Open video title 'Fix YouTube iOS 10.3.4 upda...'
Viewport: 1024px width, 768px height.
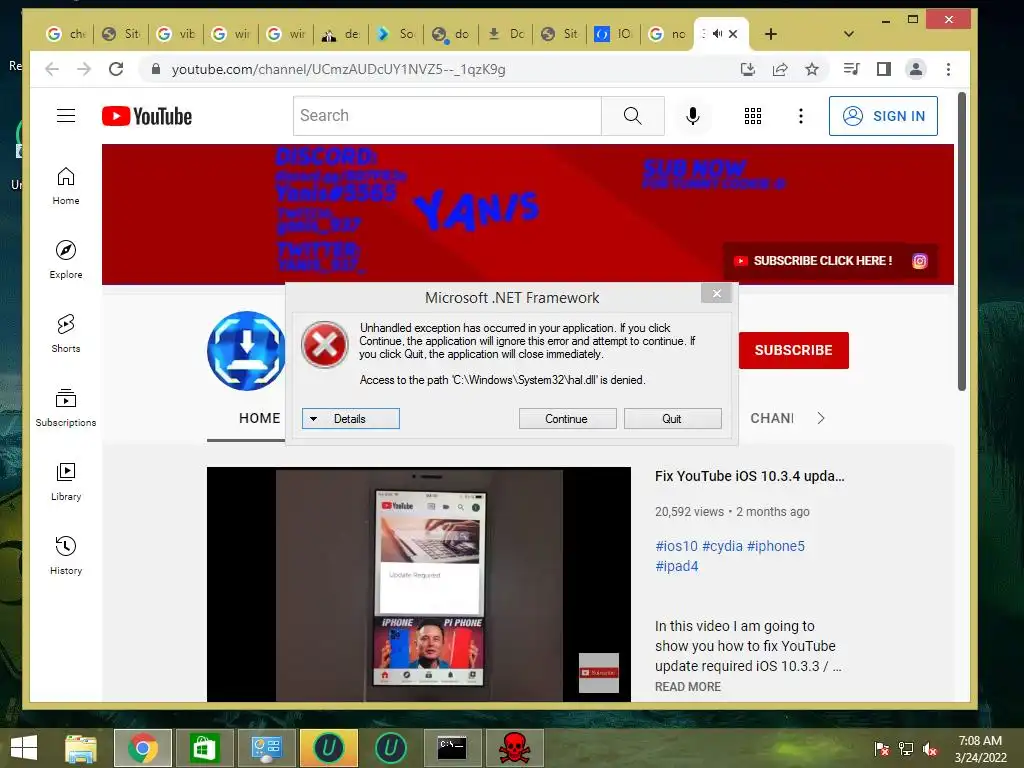749,476
